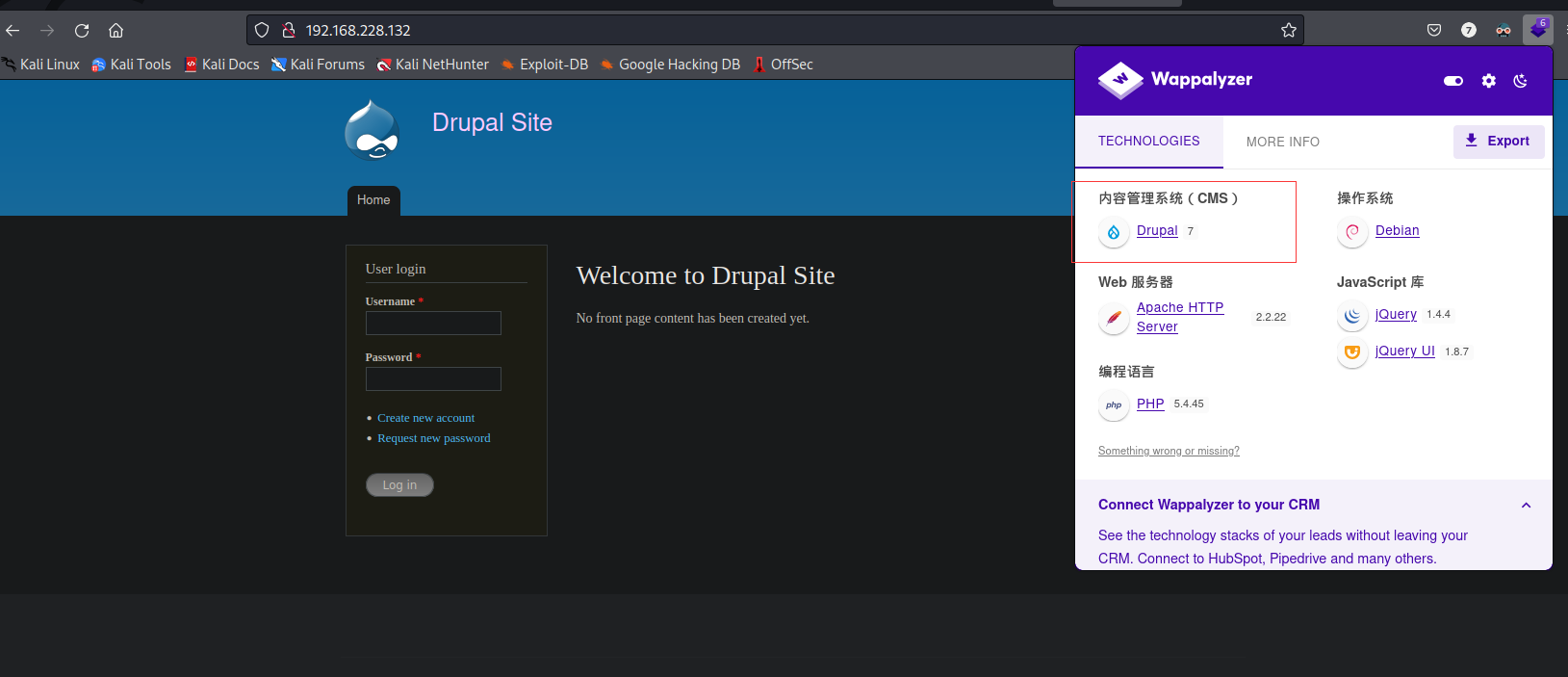This screenshot has width=1568, height=677.
Task: Click the browser back arrow
Action: coord(13,31)
